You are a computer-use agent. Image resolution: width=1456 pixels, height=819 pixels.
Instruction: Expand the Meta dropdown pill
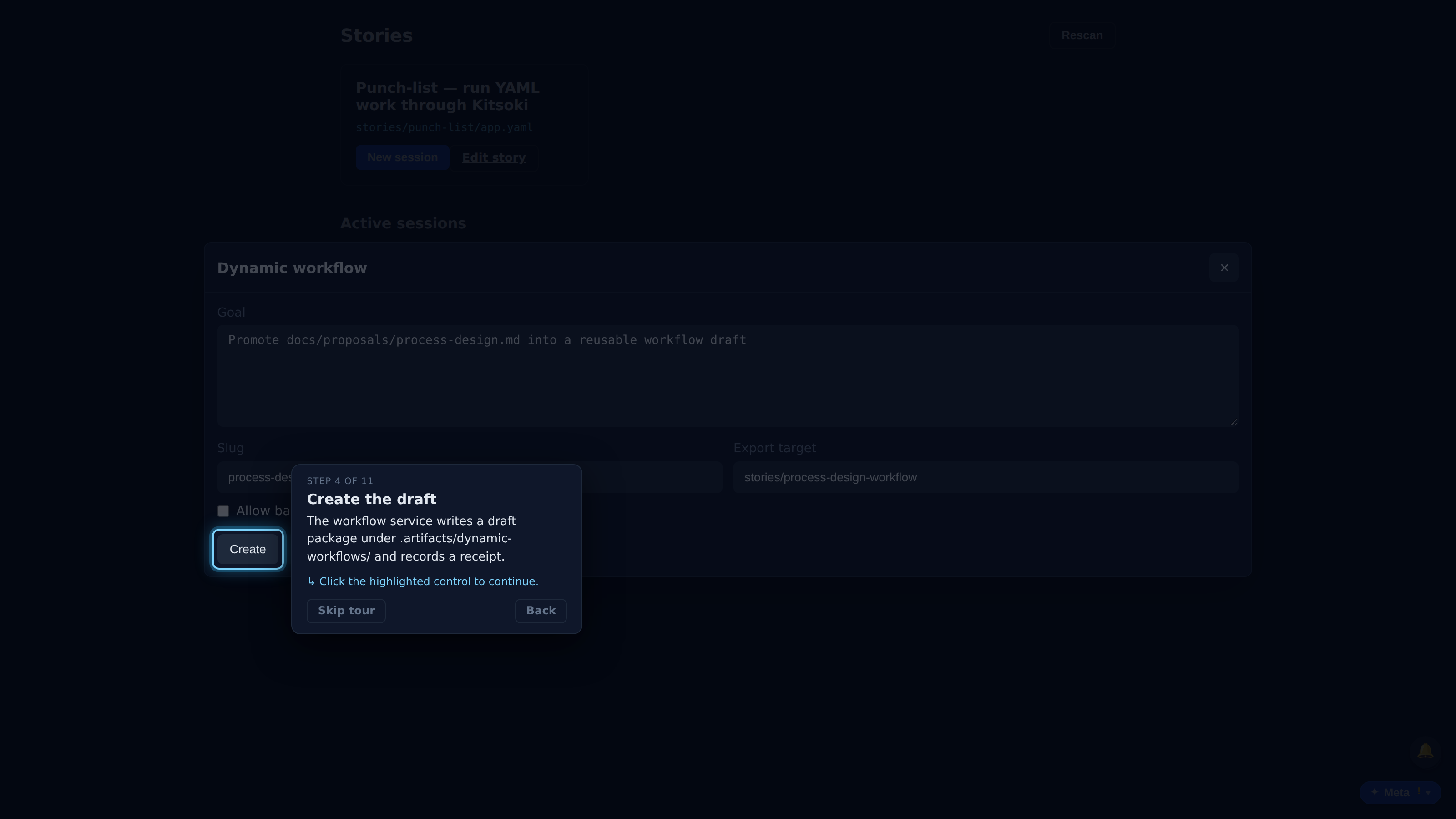[x=1400, y=793]
